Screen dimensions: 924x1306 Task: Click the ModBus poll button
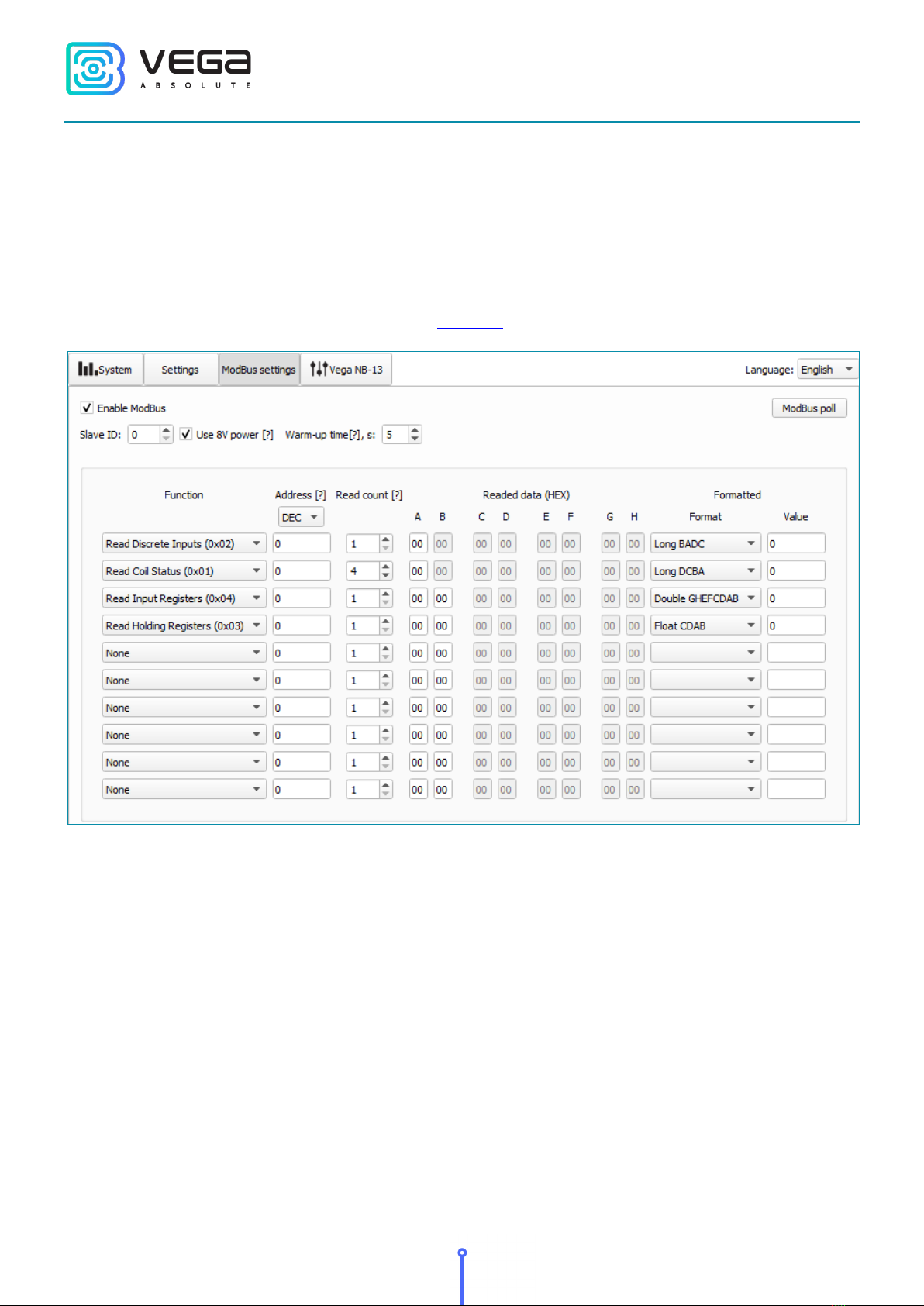pos(808,408)
